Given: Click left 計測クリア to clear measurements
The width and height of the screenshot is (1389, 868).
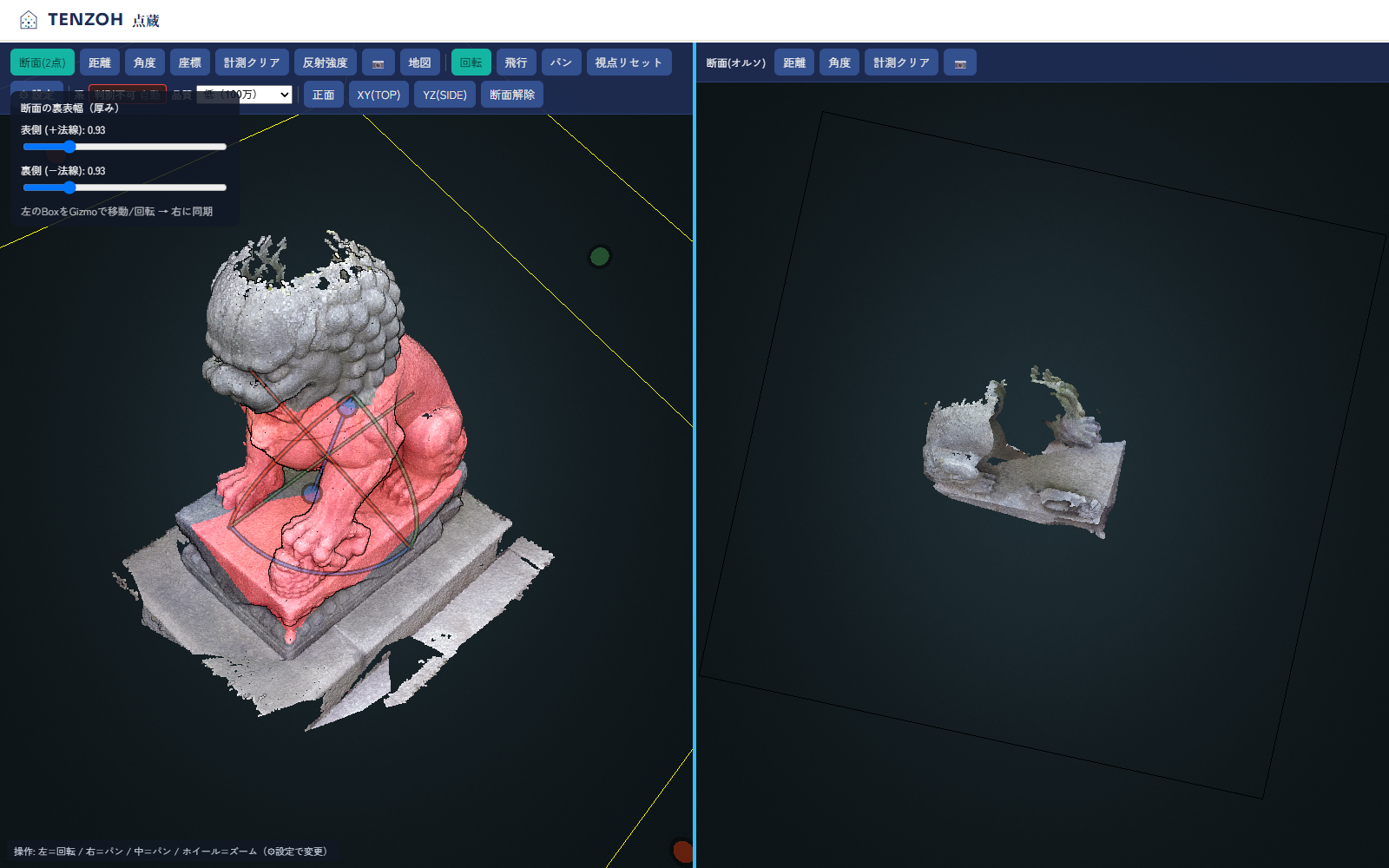Looking at the screenshot, I should click(x=252, y=62).
